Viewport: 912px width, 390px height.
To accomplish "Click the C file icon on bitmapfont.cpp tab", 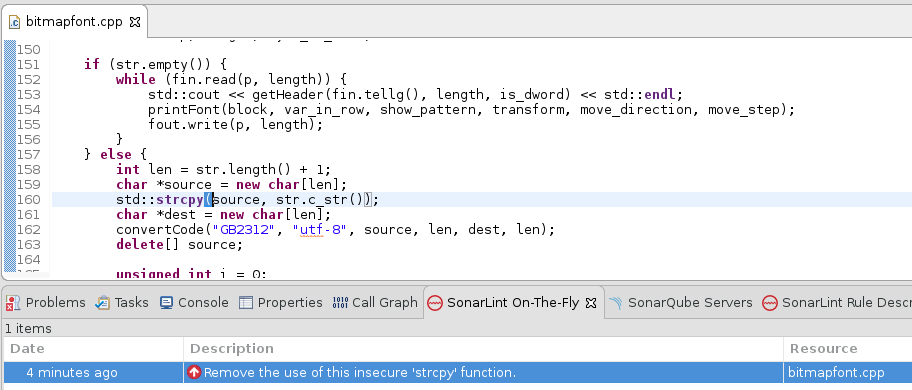I will pos(15,23).
